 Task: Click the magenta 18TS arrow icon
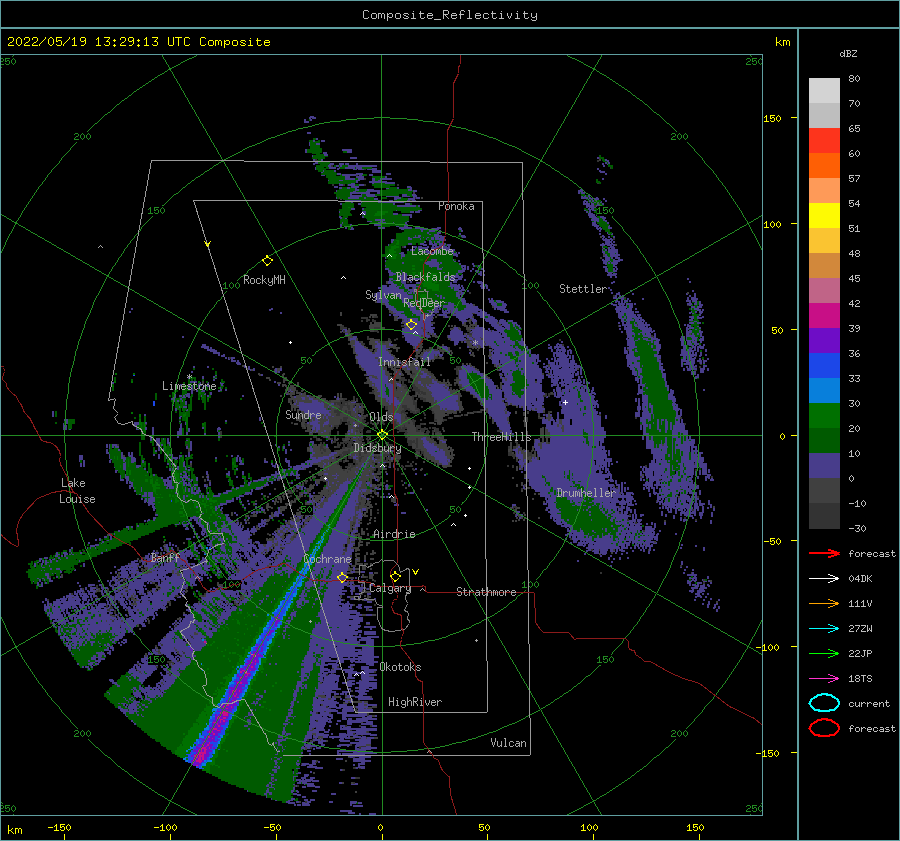[824, 678]
